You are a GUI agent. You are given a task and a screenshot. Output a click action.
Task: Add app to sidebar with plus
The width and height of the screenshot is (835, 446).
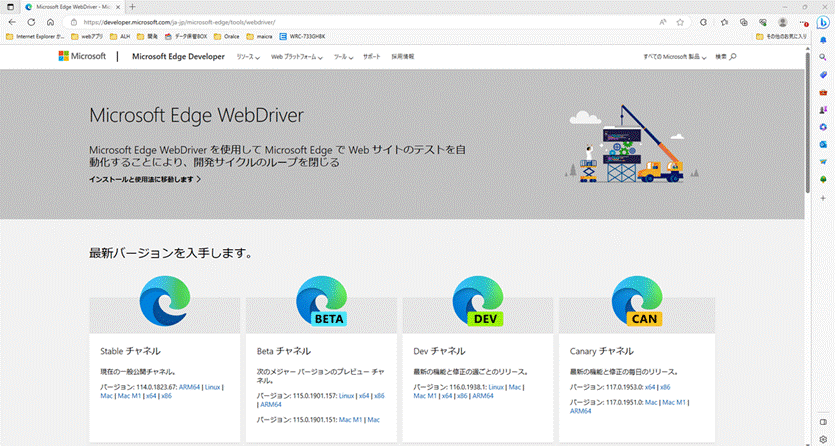(823, 198)
